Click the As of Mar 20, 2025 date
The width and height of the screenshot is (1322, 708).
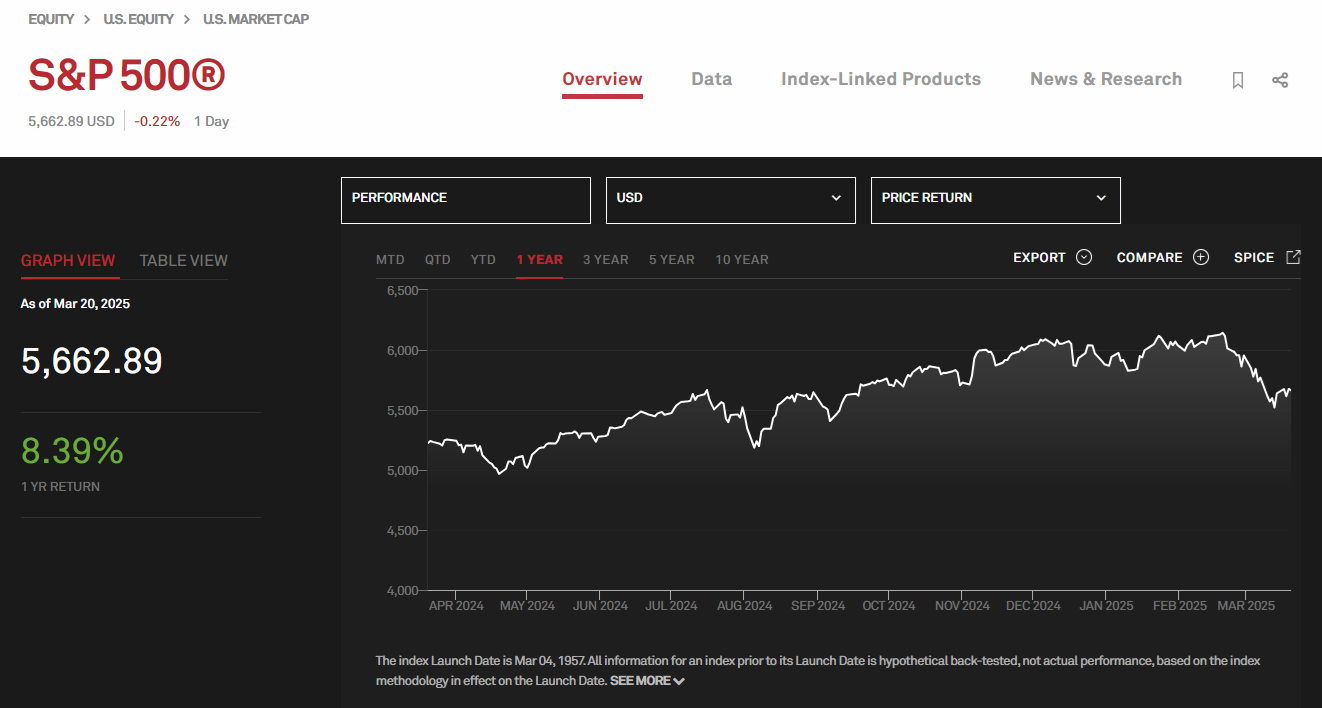(x=75, y=303)
